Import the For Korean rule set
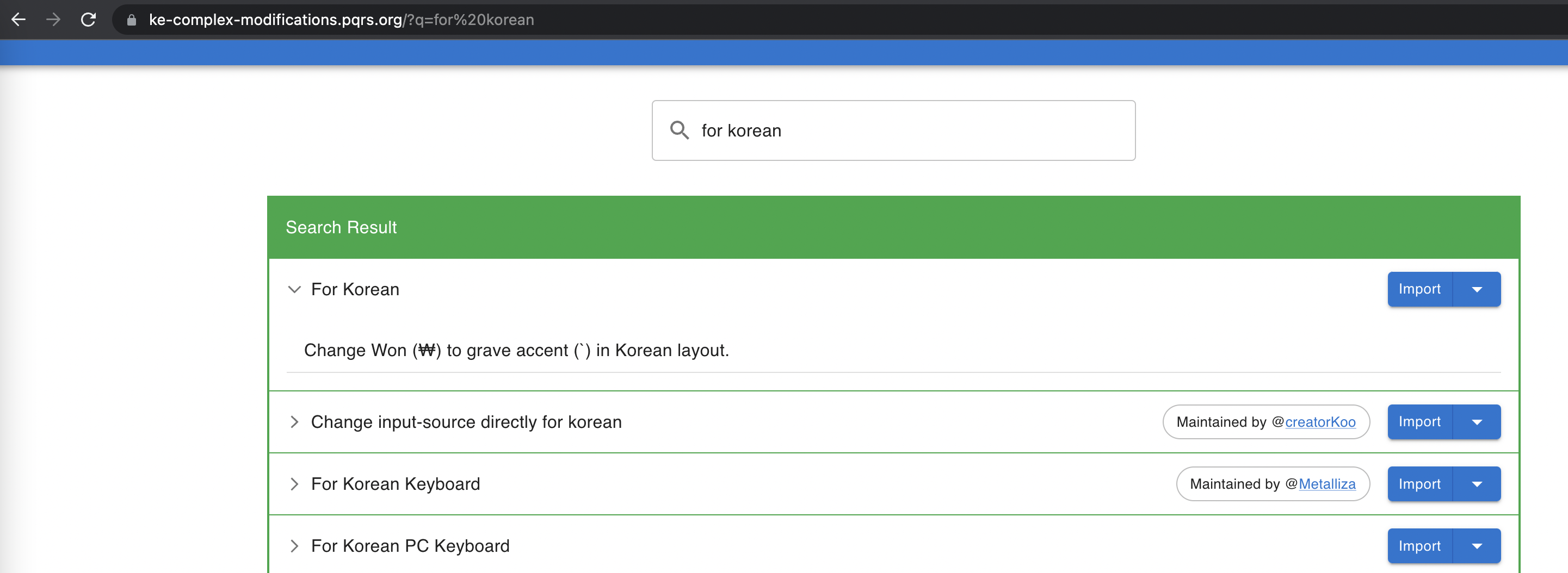The image size is (1568, 573). coord(1419,290)
